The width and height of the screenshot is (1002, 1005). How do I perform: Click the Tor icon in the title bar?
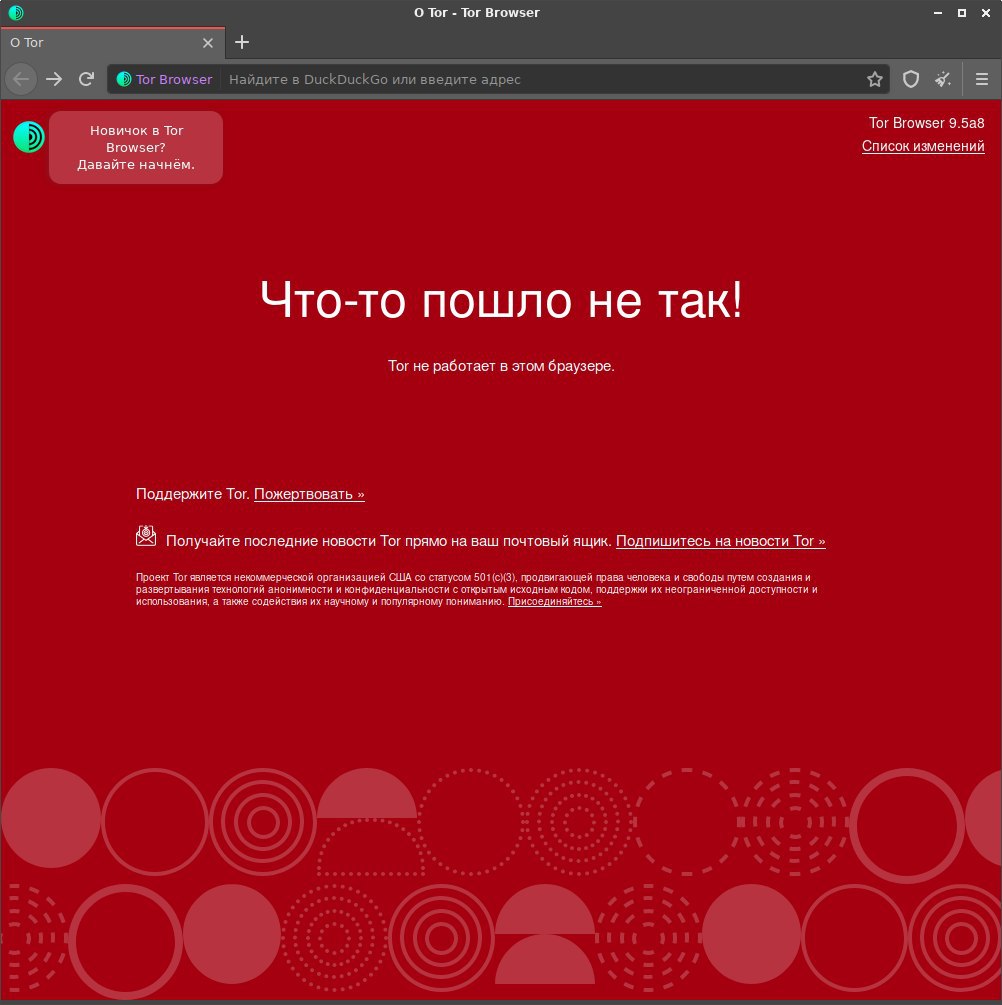[x=16, y=12]
